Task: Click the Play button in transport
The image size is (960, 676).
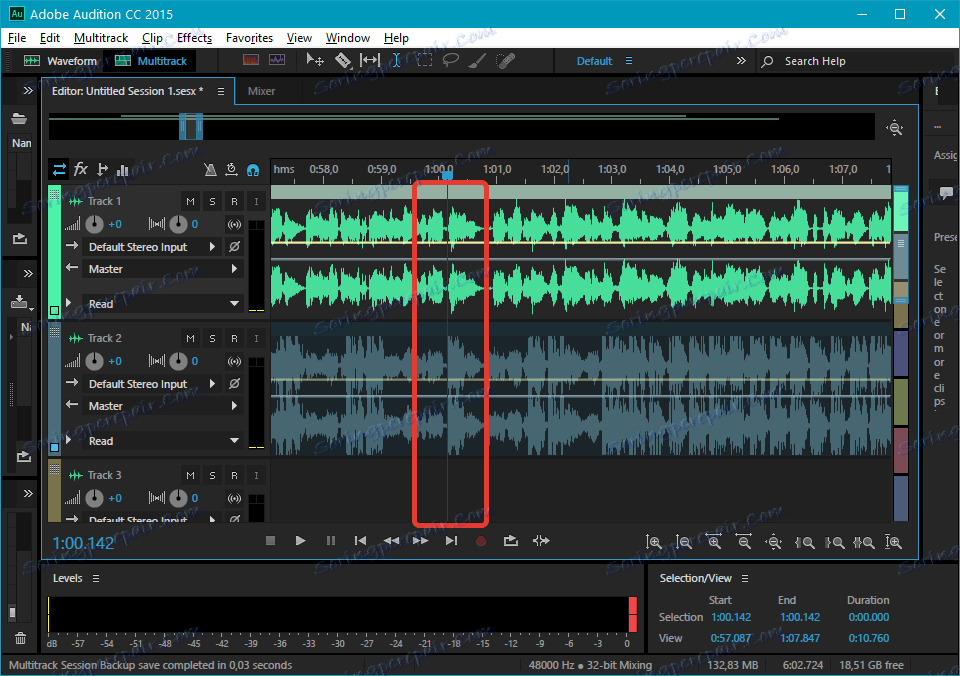Action: [x=300, y=541]
